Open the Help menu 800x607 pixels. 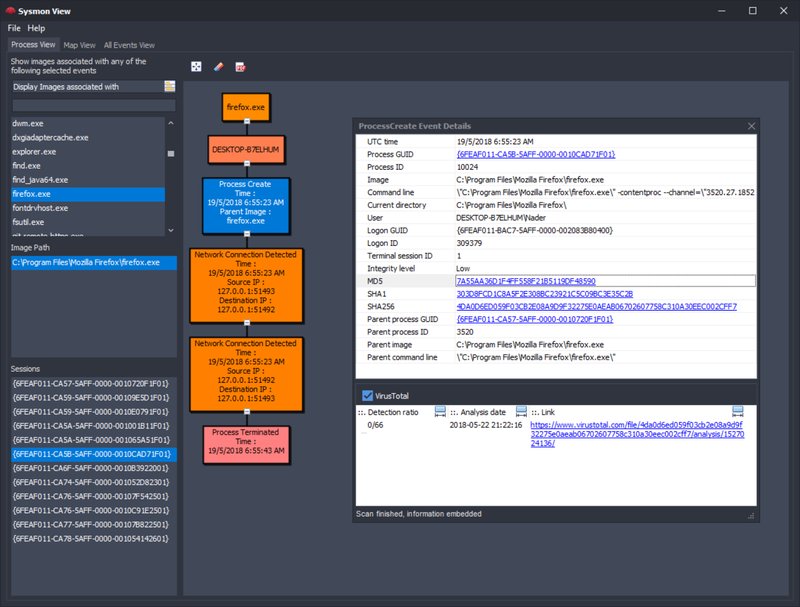coord(39,29)
